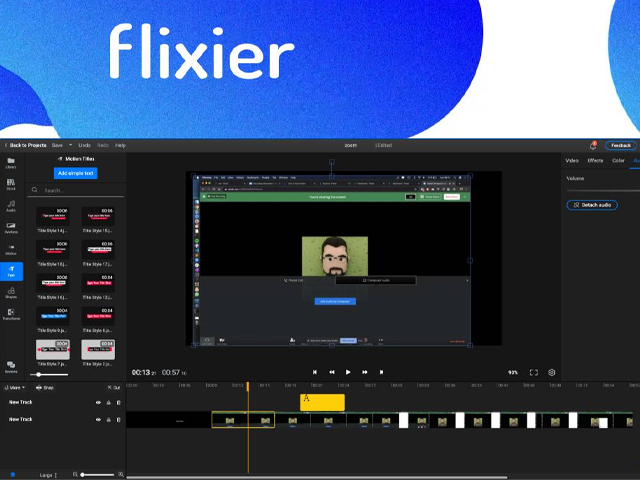Image resolution: width=640 pixels, height=480 pixels.
Task: Hide the New Track containing the yellow text clip
Action: coord(98,402)
